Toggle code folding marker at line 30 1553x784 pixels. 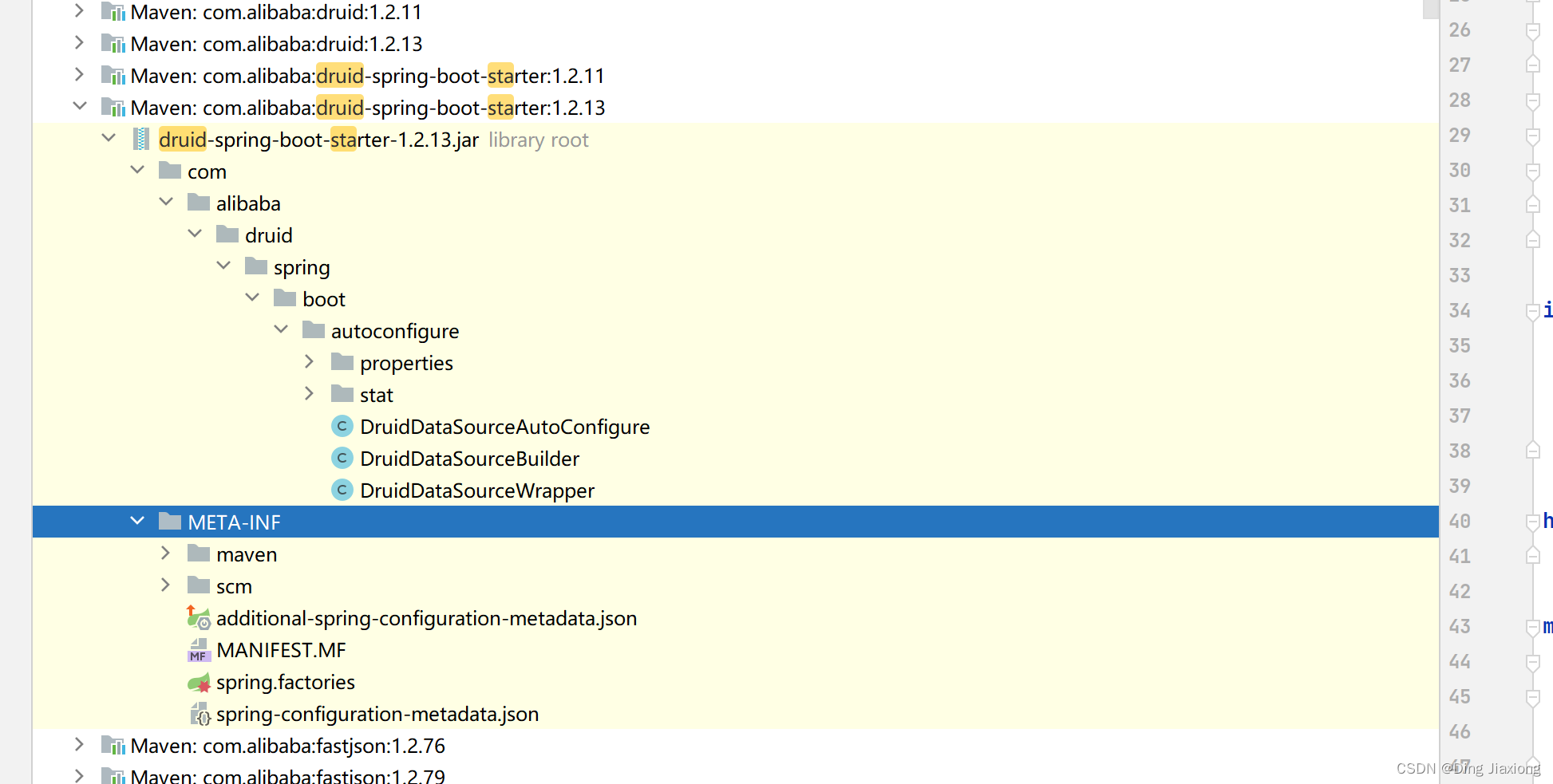click(x=1532, y=171)
